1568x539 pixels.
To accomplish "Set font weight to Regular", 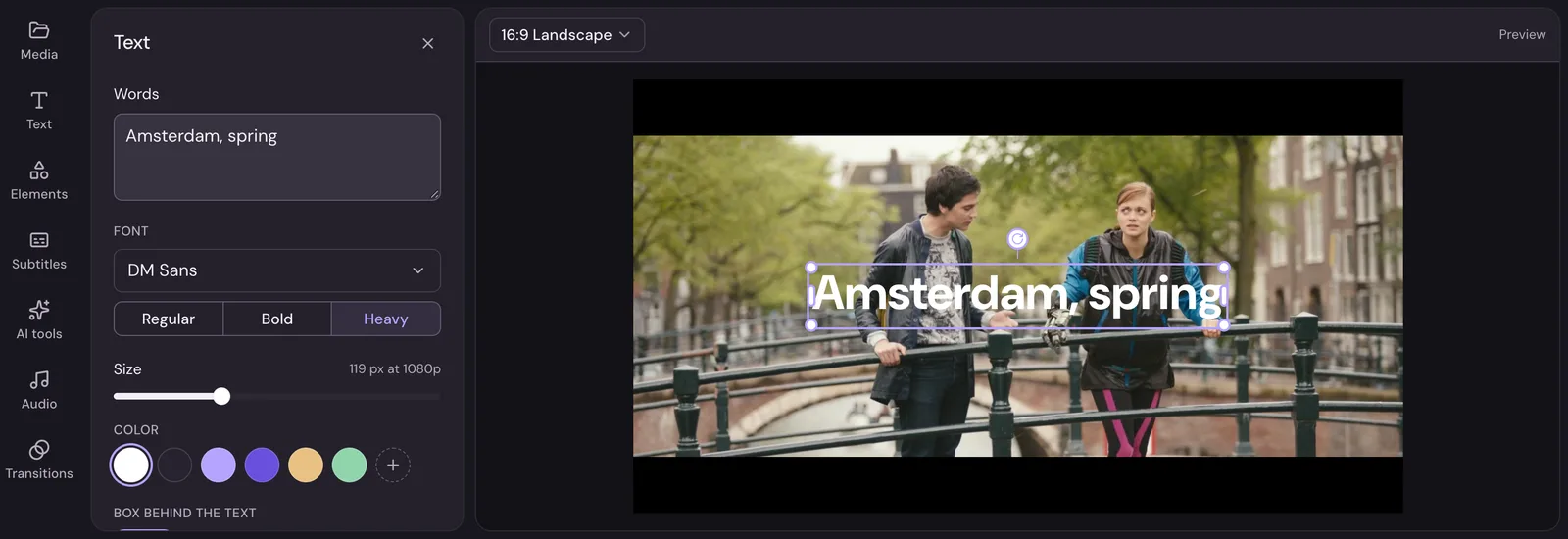I will point(169,318).
